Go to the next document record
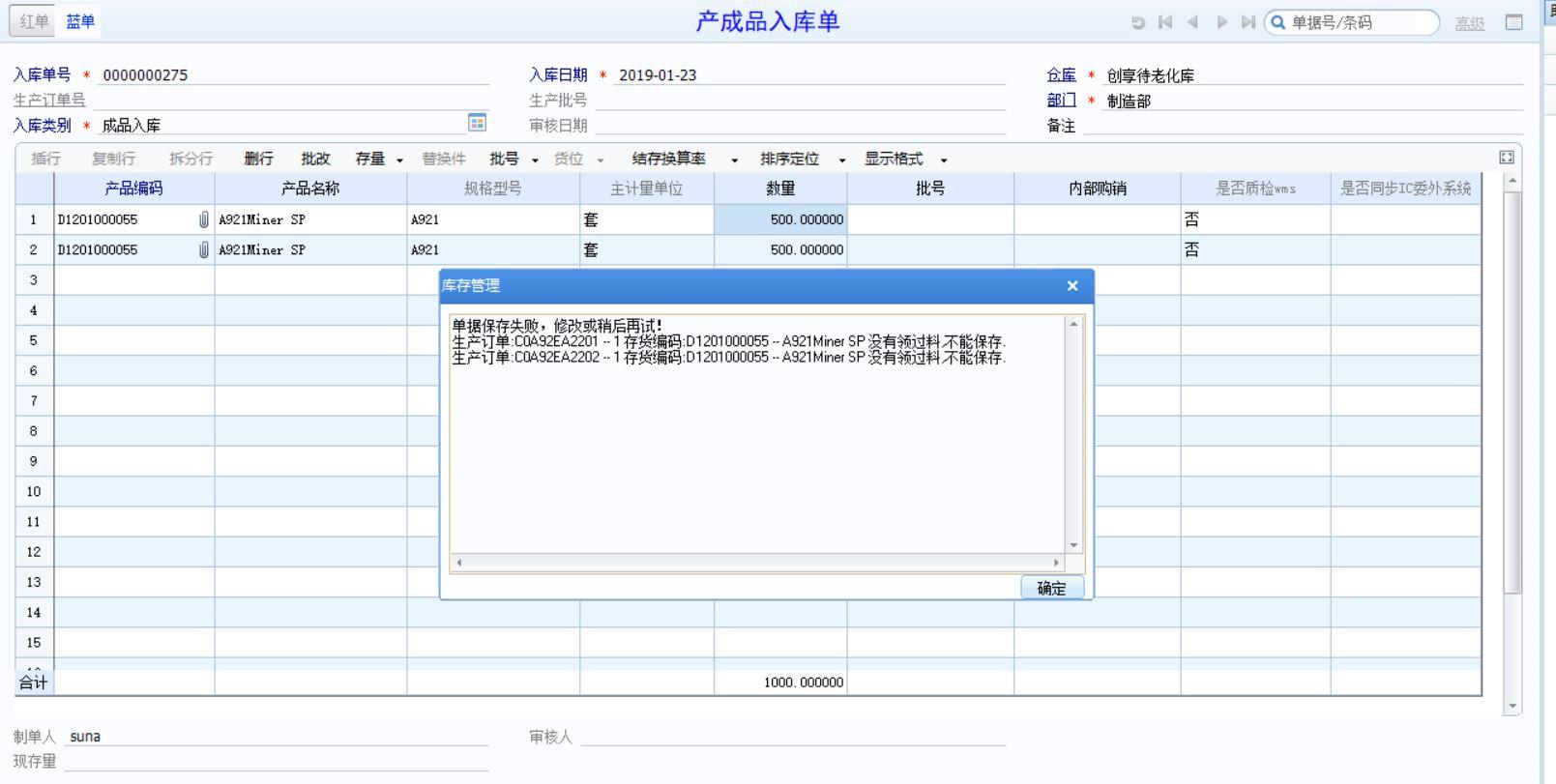The image size is (1556, 784). [x=1221, y=22]
